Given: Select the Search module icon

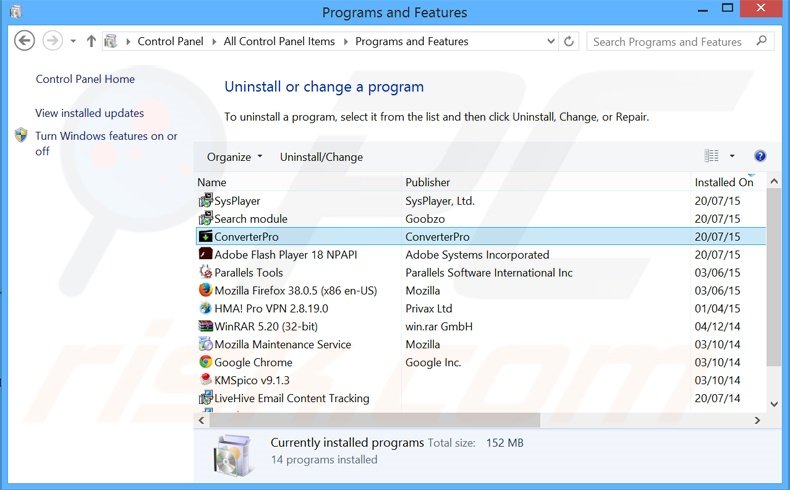Looking at the screenshot, I should (206, 219).
